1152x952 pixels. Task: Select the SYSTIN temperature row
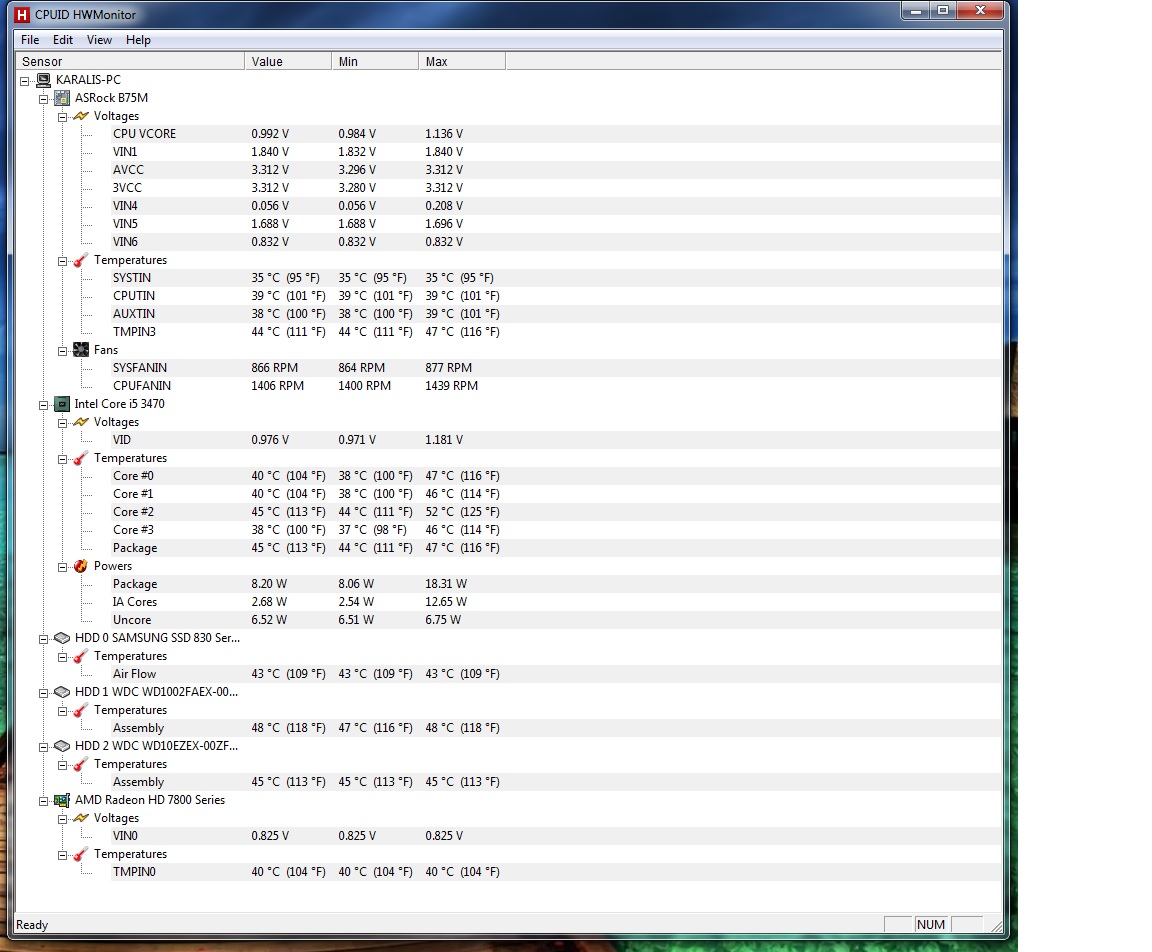click(555, 278)
